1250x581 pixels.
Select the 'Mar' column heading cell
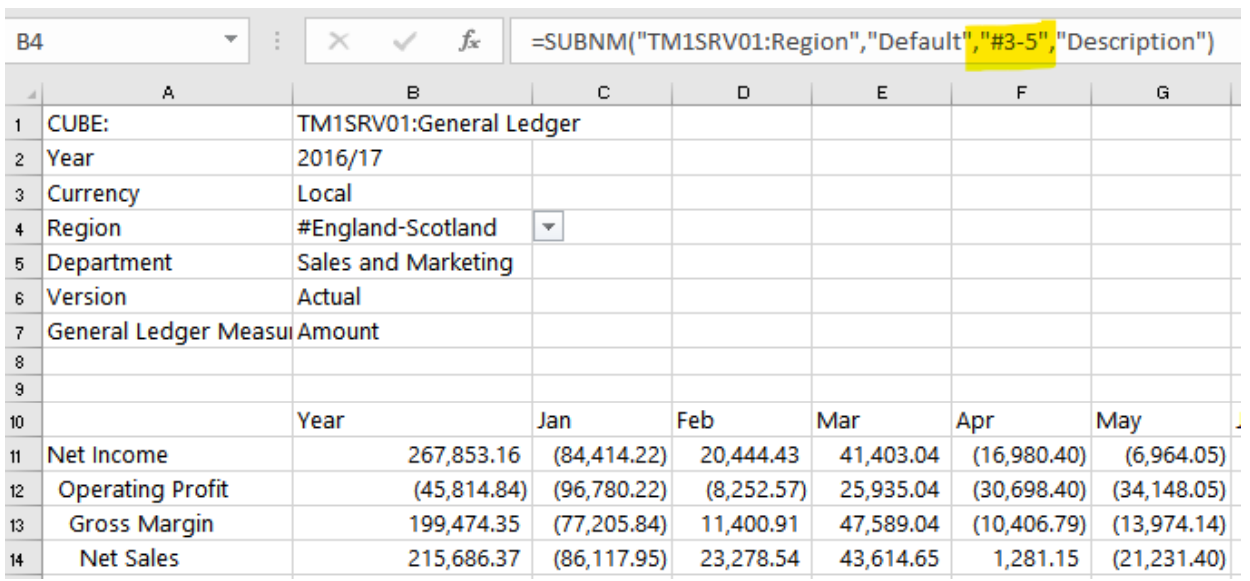881,421
